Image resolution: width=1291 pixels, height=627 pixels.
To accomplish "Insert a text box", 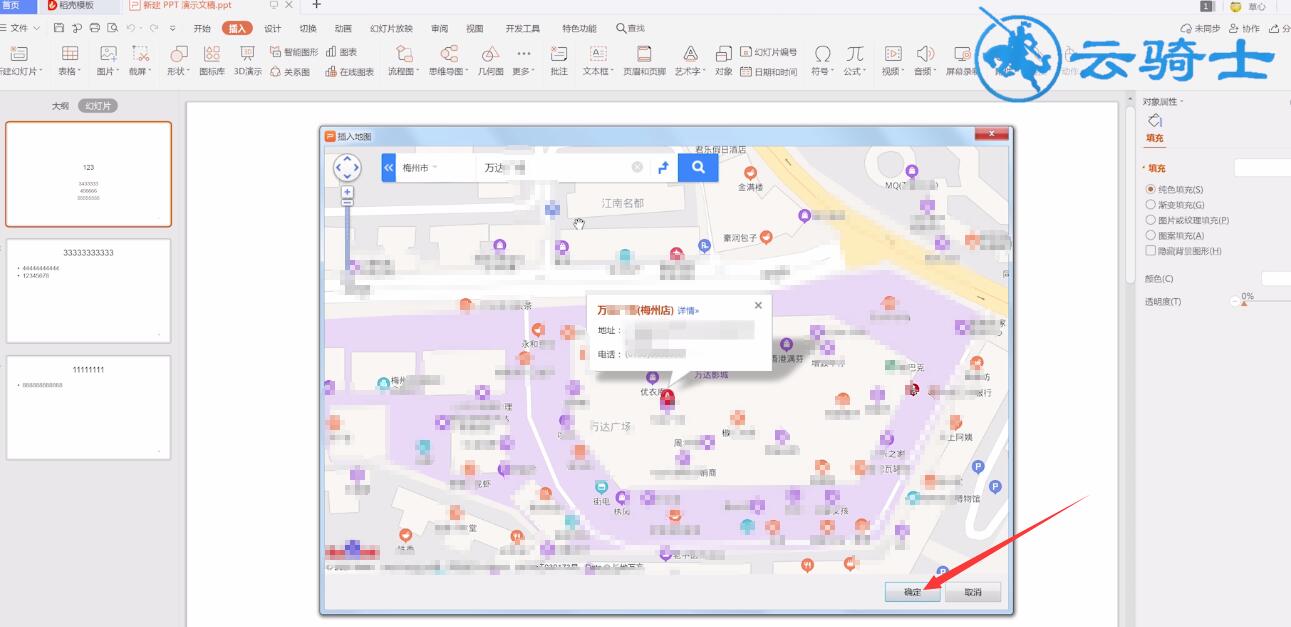I will (x=598, y=60).
